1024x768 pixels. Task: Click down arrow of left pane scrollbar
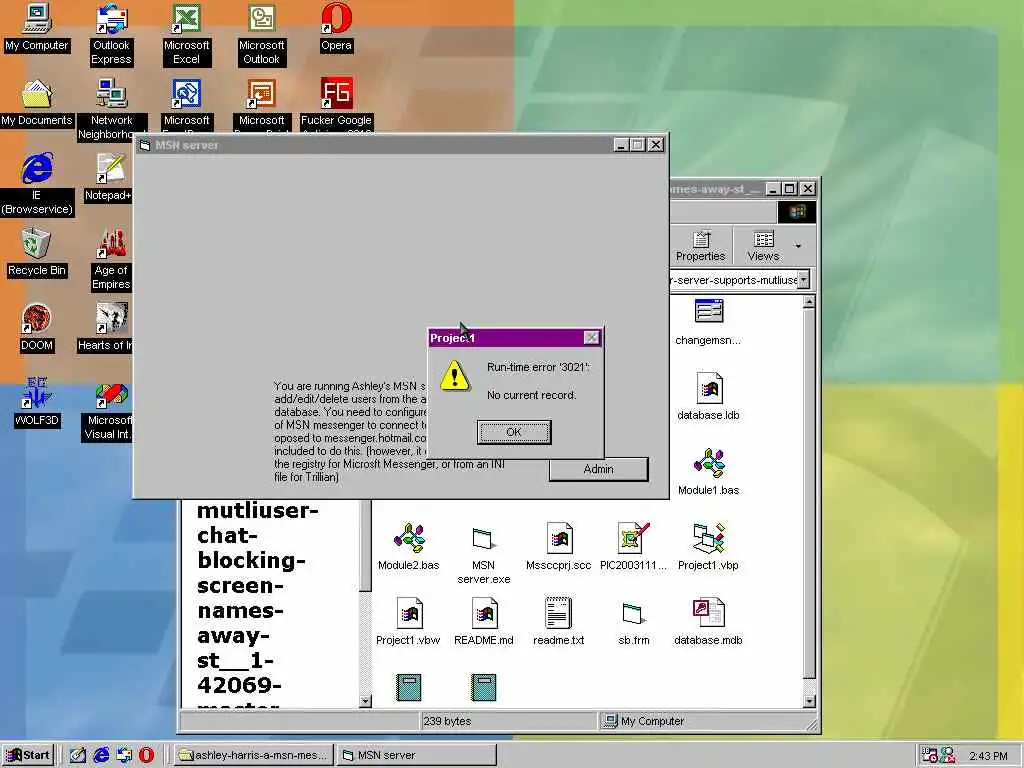click(x=365, y=701)
